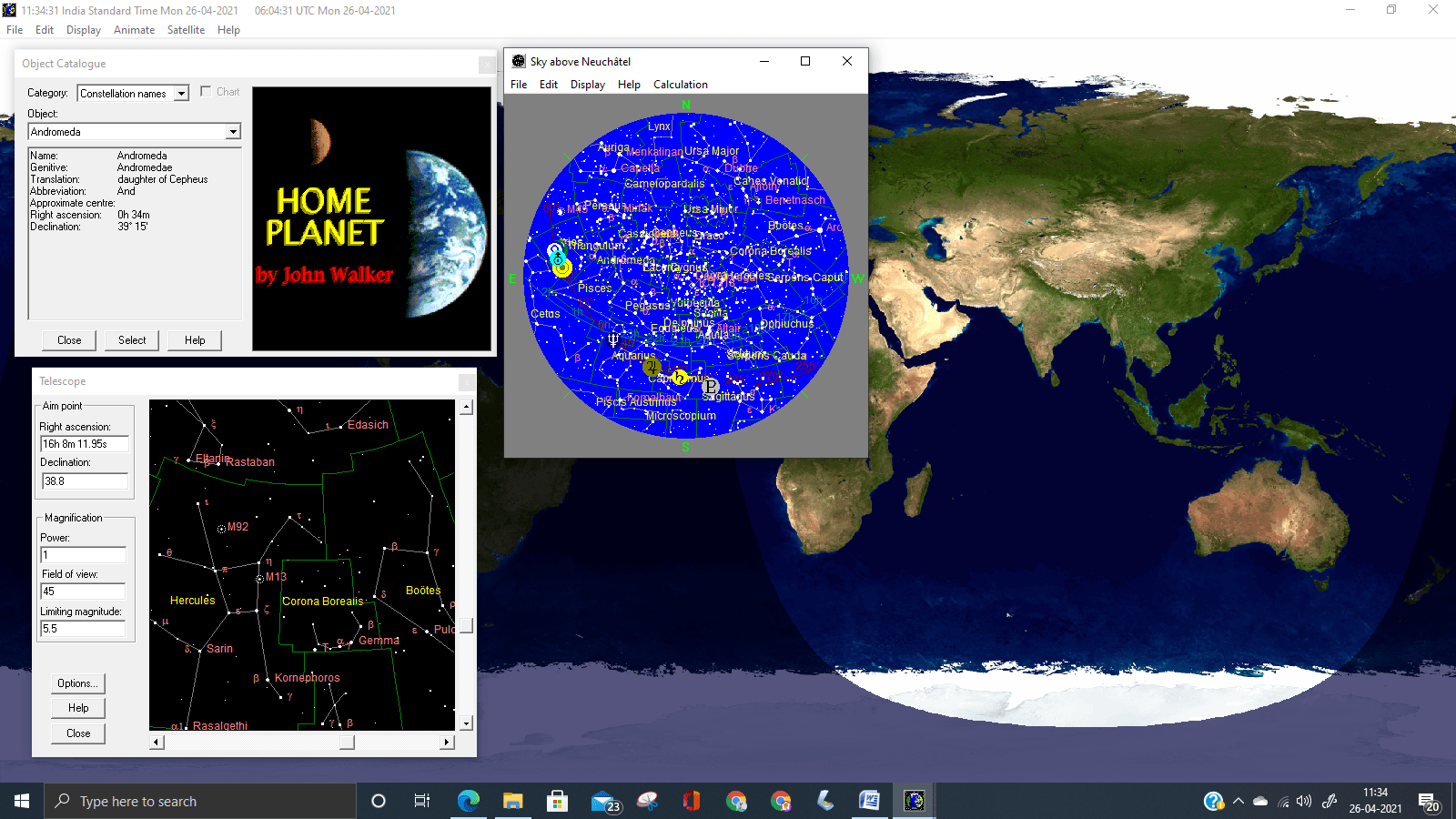Click the yellow Sun symbol in the sky map
This screenshot has width=1456, height=819.
tap(562, 268)
